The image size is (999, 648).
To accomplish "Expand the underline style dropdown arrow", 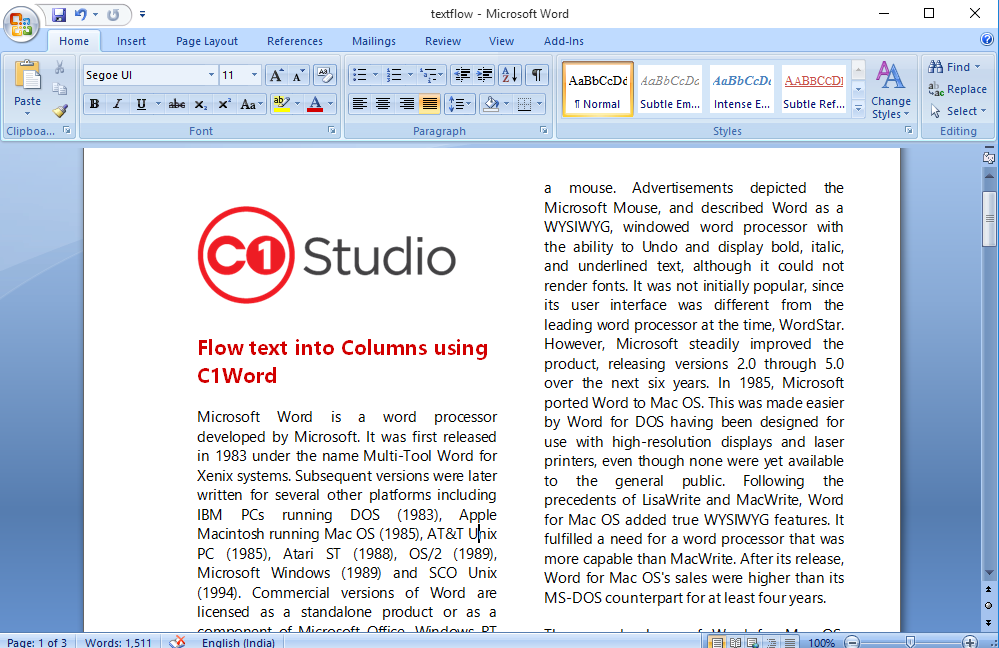I will pos(158,104).
